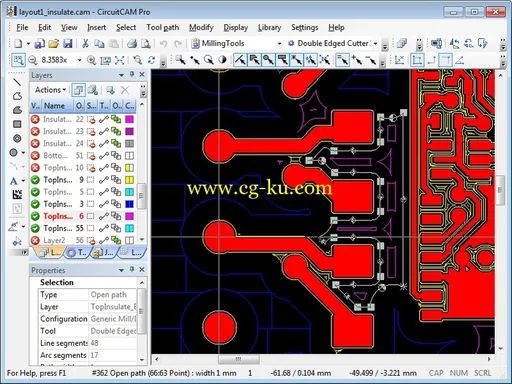Click the Print icon
This screenshot has height=384, width=512.
pyautogui.click(x=132, y=44)
